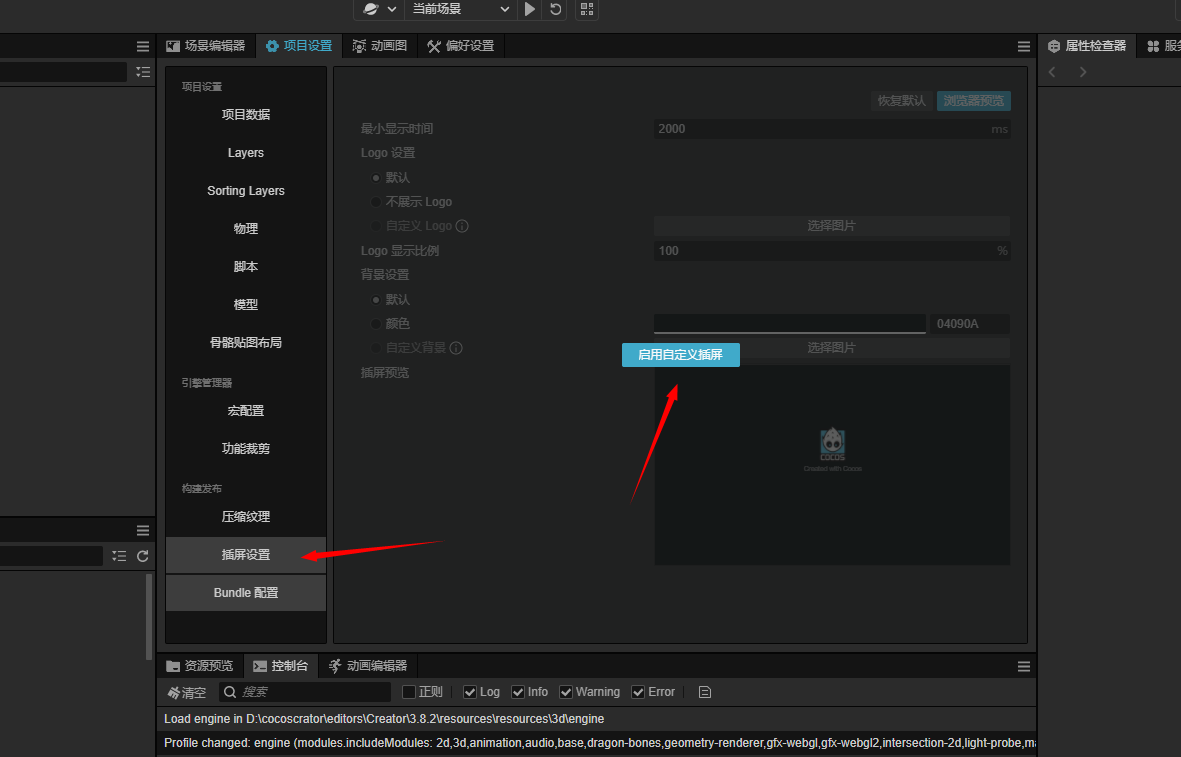This screenshot has width=1181, height=757.
Task: Go back with inspector left arrow
Action: pyautogui.click(x=1052, y=72)
